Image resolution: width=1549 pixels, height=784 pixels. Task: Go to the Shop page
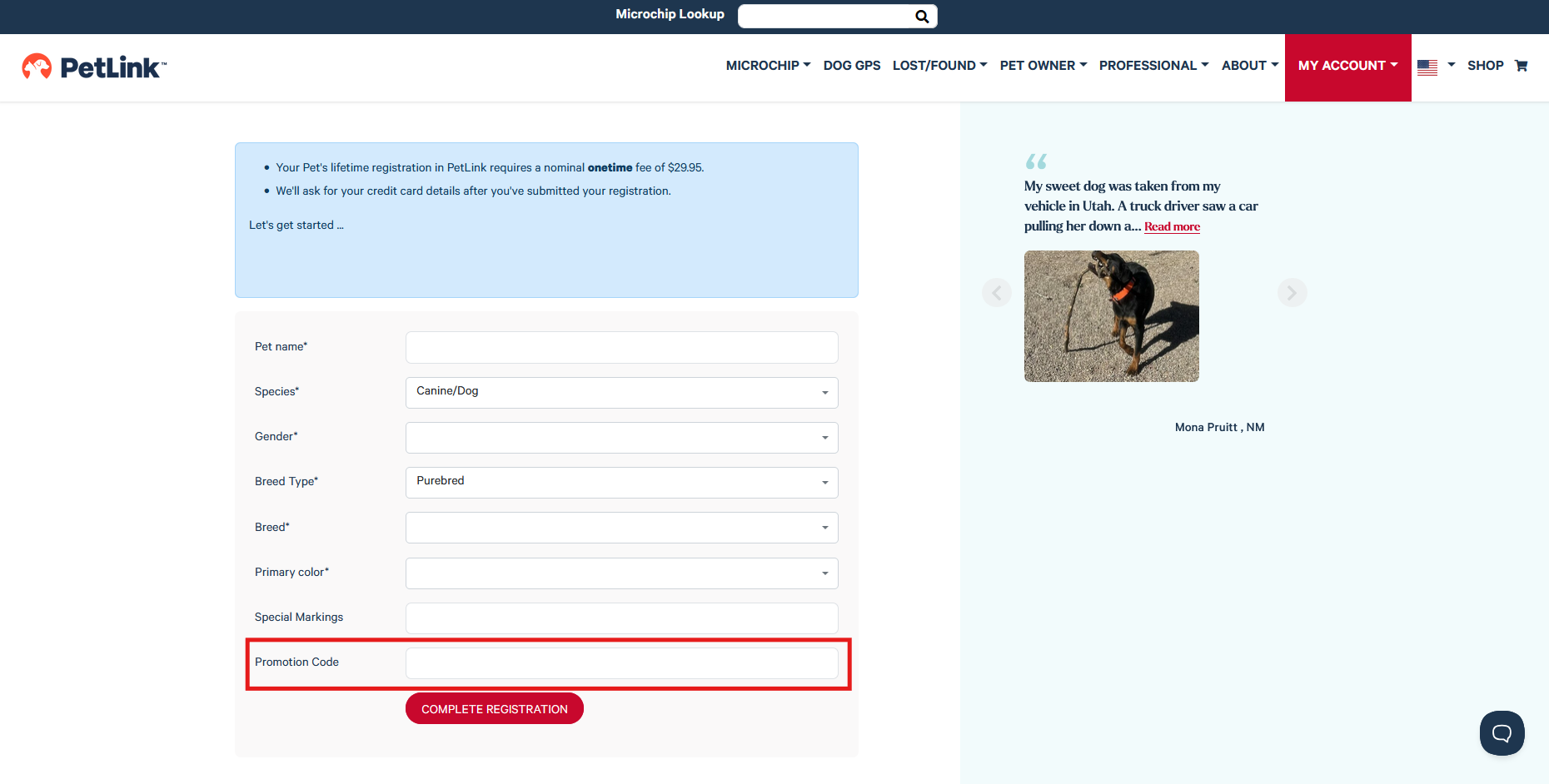pyautogui.click(x=1485, y=66)
